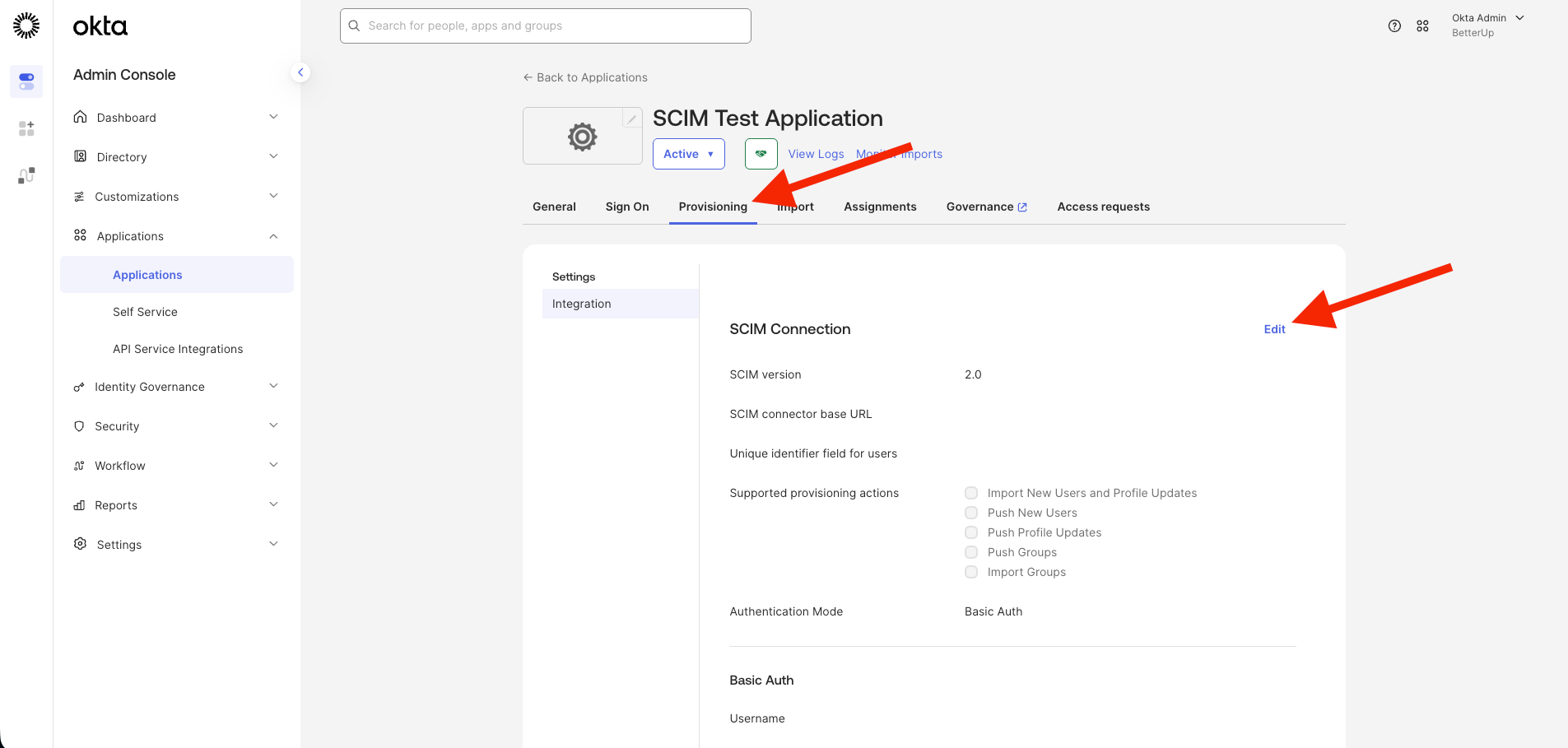Image resolution: width=1568 pixels, height=748 pixels.
Task: Click the Username label under Basic Auth
Action: (x=757, y=718)
